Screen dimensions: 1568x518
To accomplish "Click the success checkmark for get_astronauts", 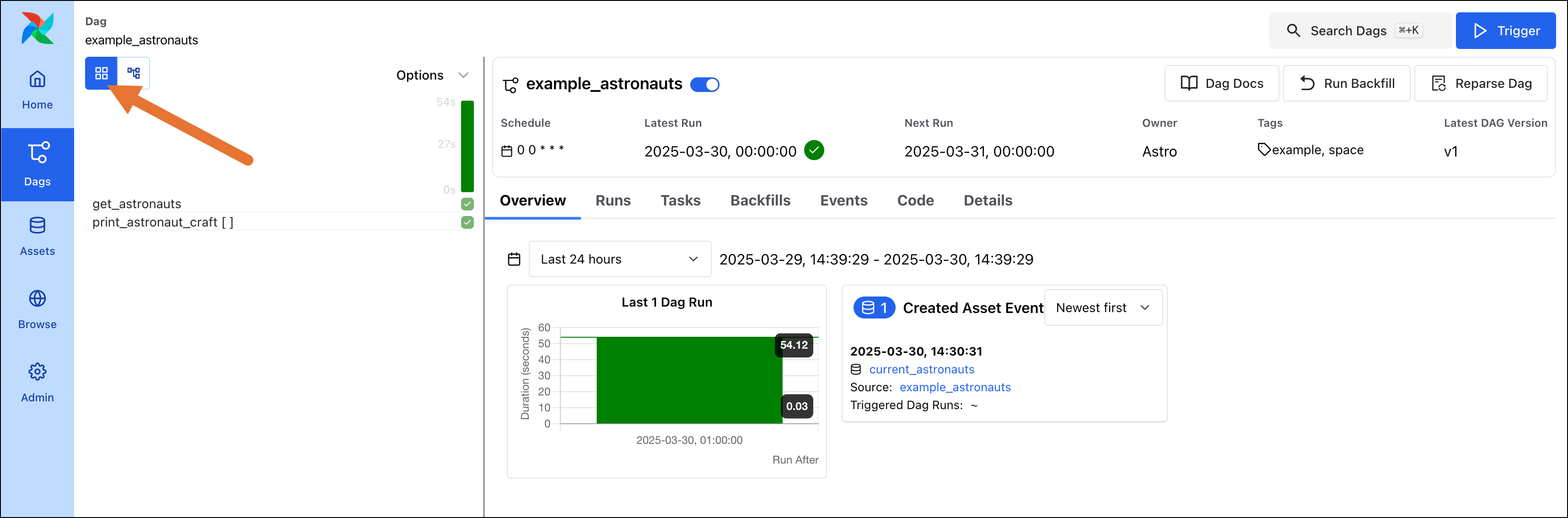I will pos(467,204).
